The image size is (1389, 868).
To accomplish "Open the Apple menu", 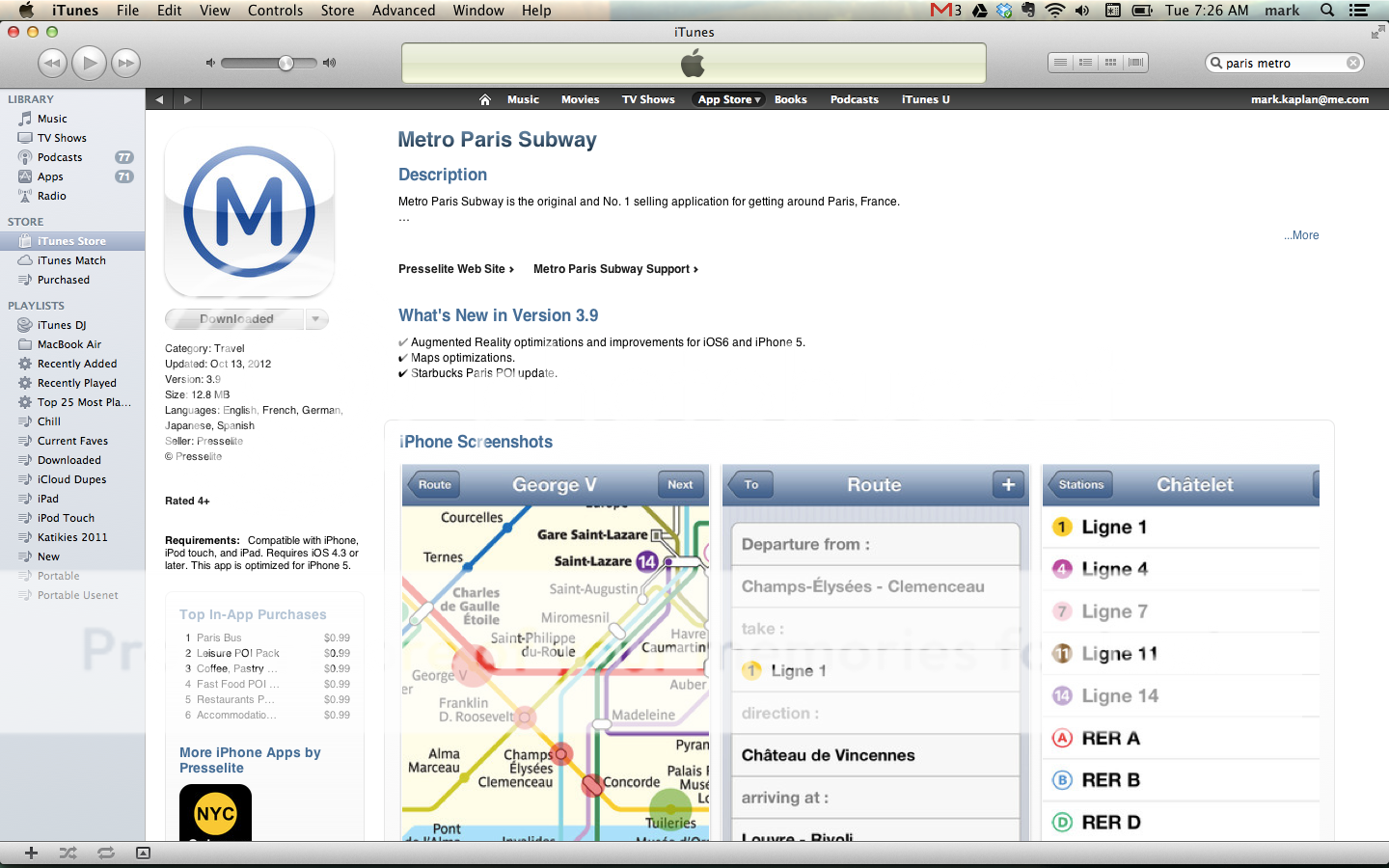I will [26, 10].
